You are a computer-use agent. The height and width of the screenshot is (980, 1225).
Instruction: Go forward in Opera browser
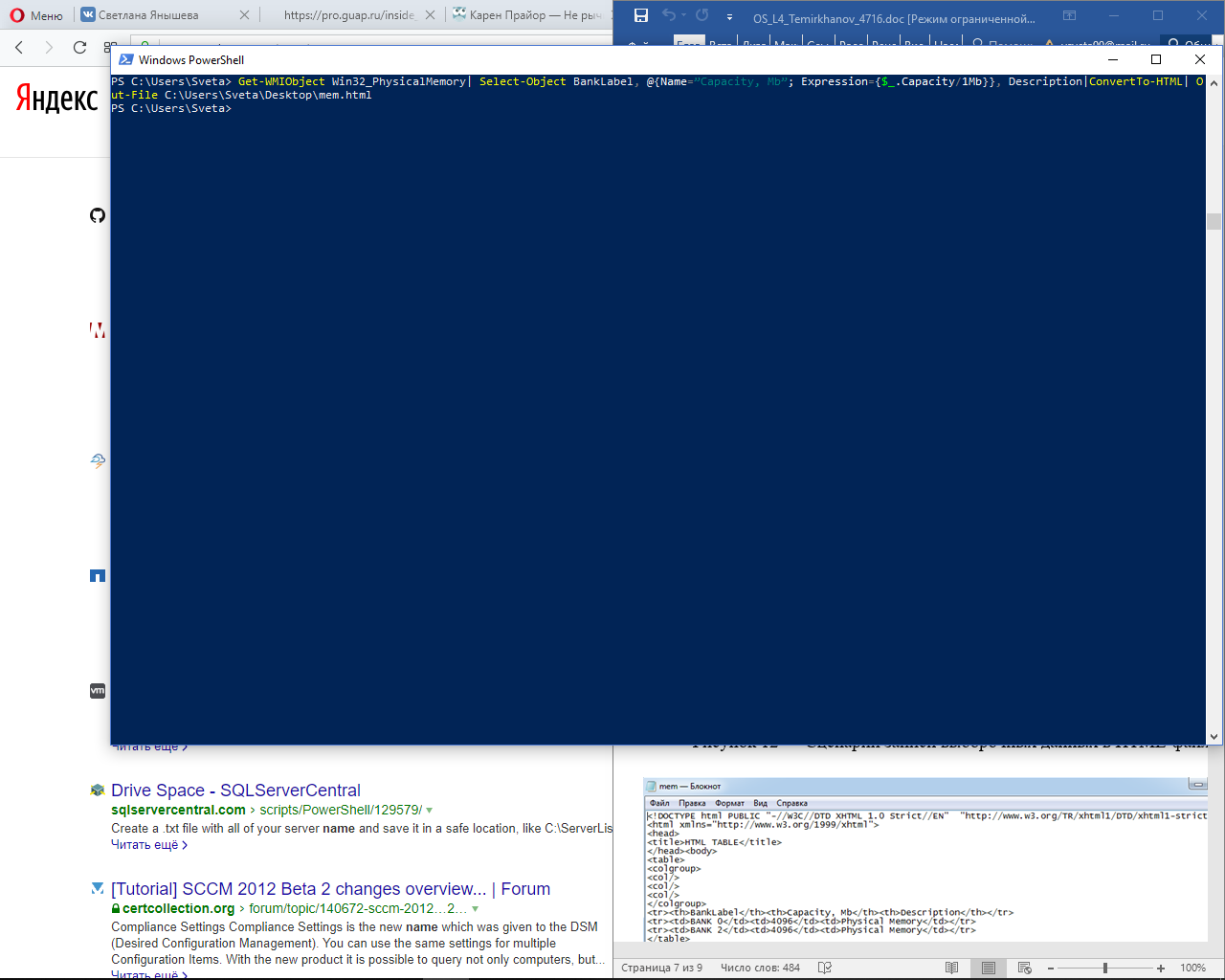(x=49, y=47)
